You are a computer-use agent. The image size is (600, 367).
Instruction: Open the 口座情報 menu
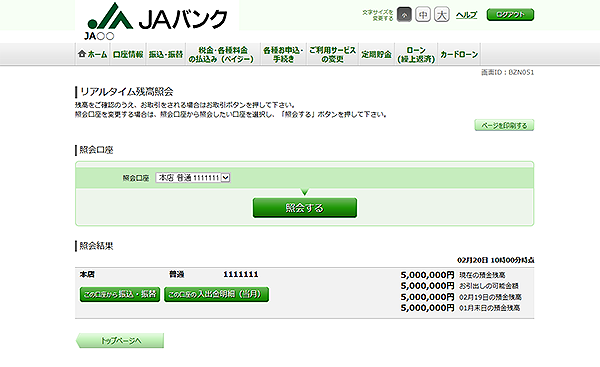pos(128,54)
